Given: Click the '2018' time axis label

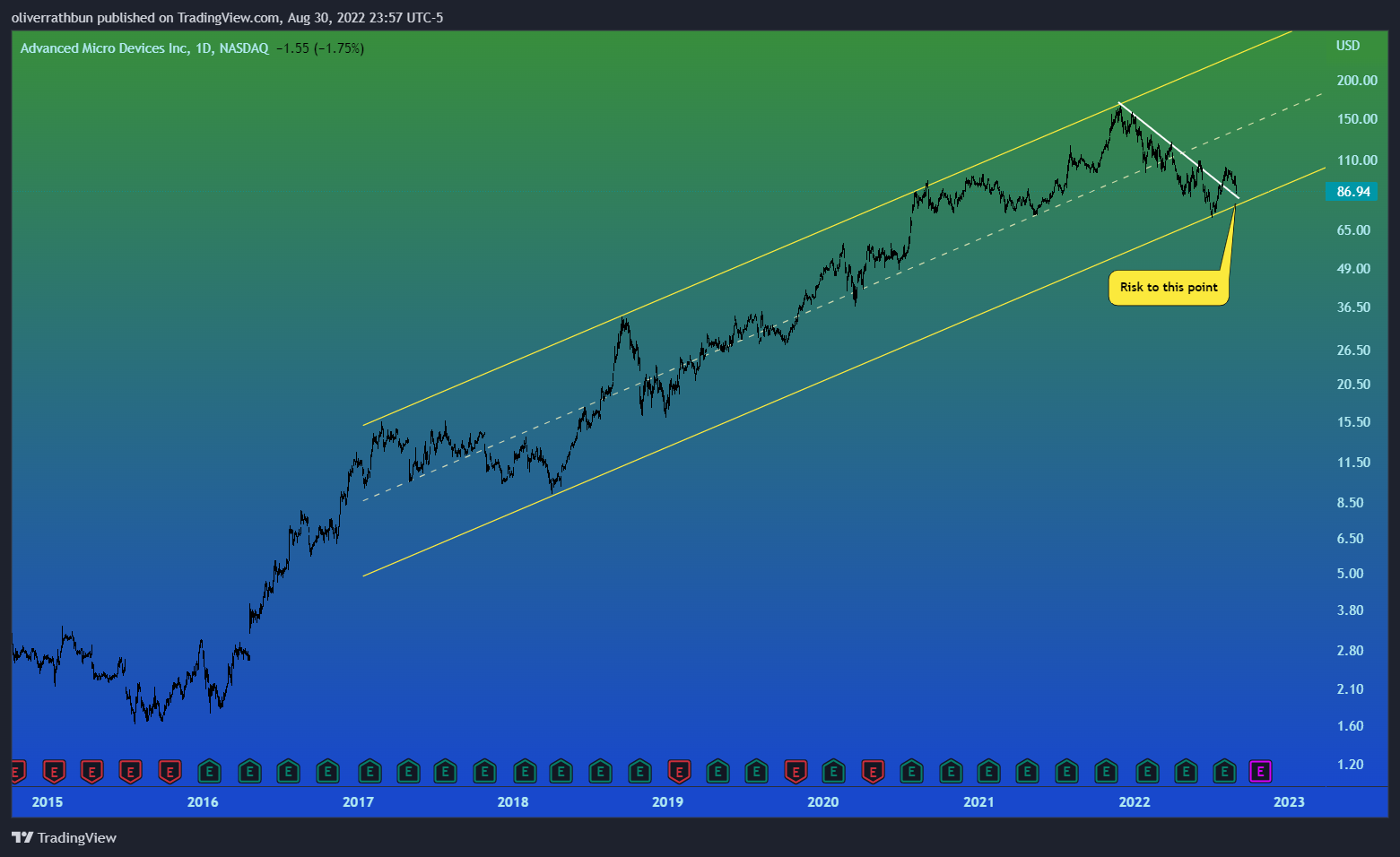Looking at the screenshot, I should (x=513, y=802).
